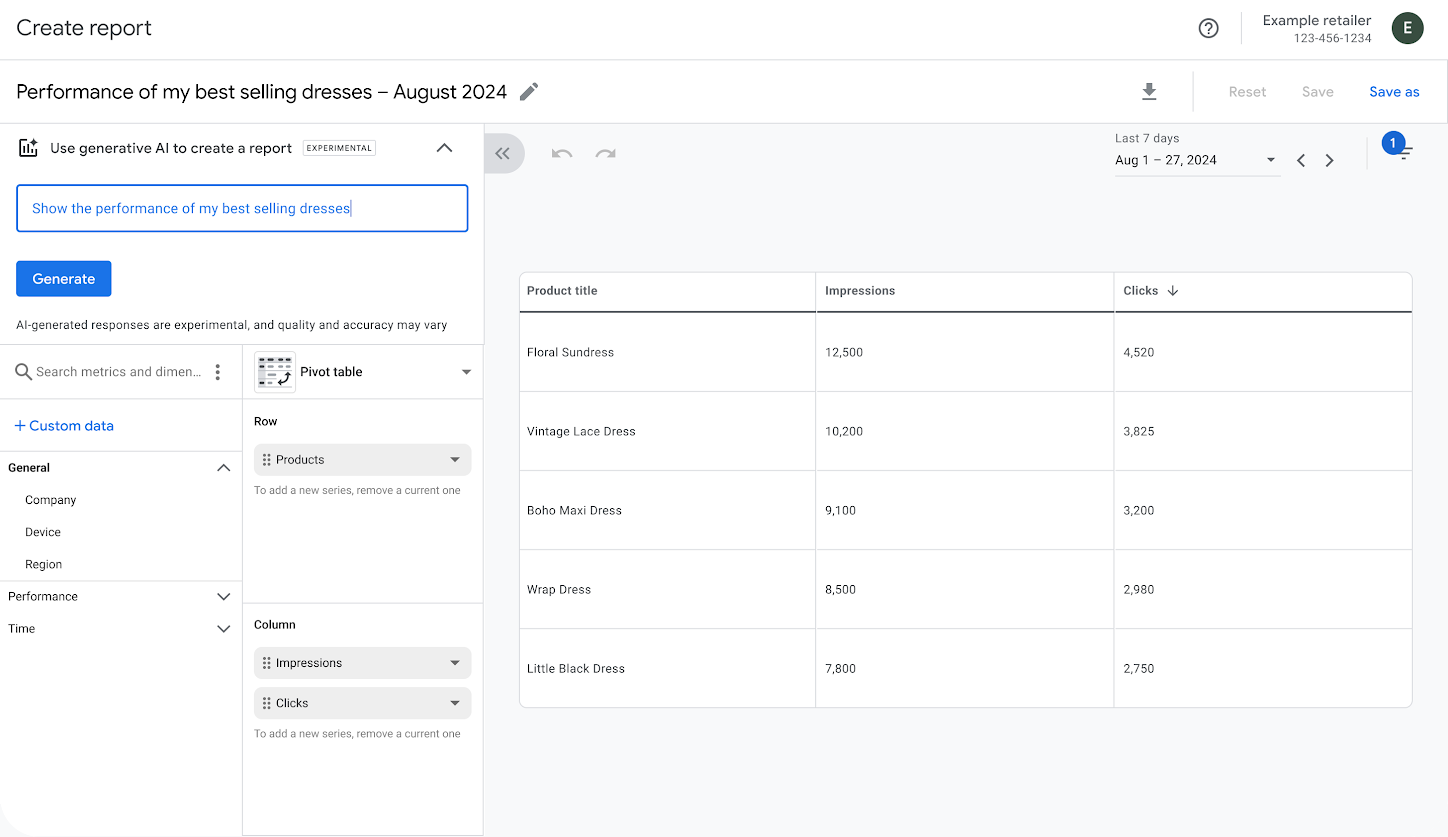
Task: Click Save as
Action: pyautogui.click(x=1394, y=92)
